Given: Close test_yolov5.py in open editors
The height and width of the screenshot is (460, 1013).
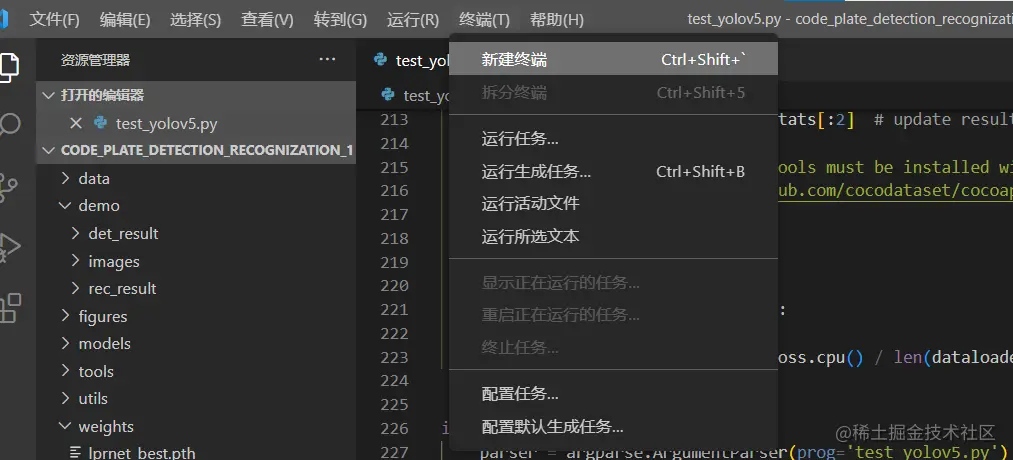Looking at the screenshot, I should click(76, 123).
